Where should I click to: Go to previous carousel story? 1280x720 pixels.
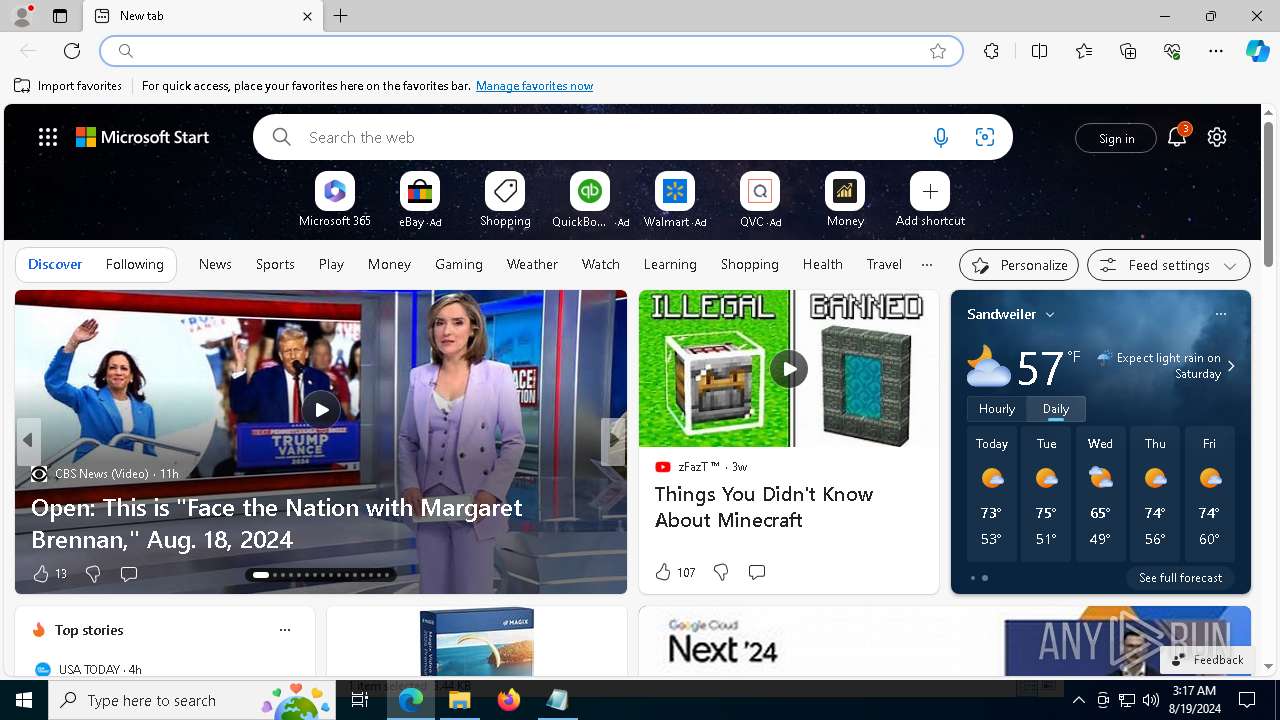[28, 440]
